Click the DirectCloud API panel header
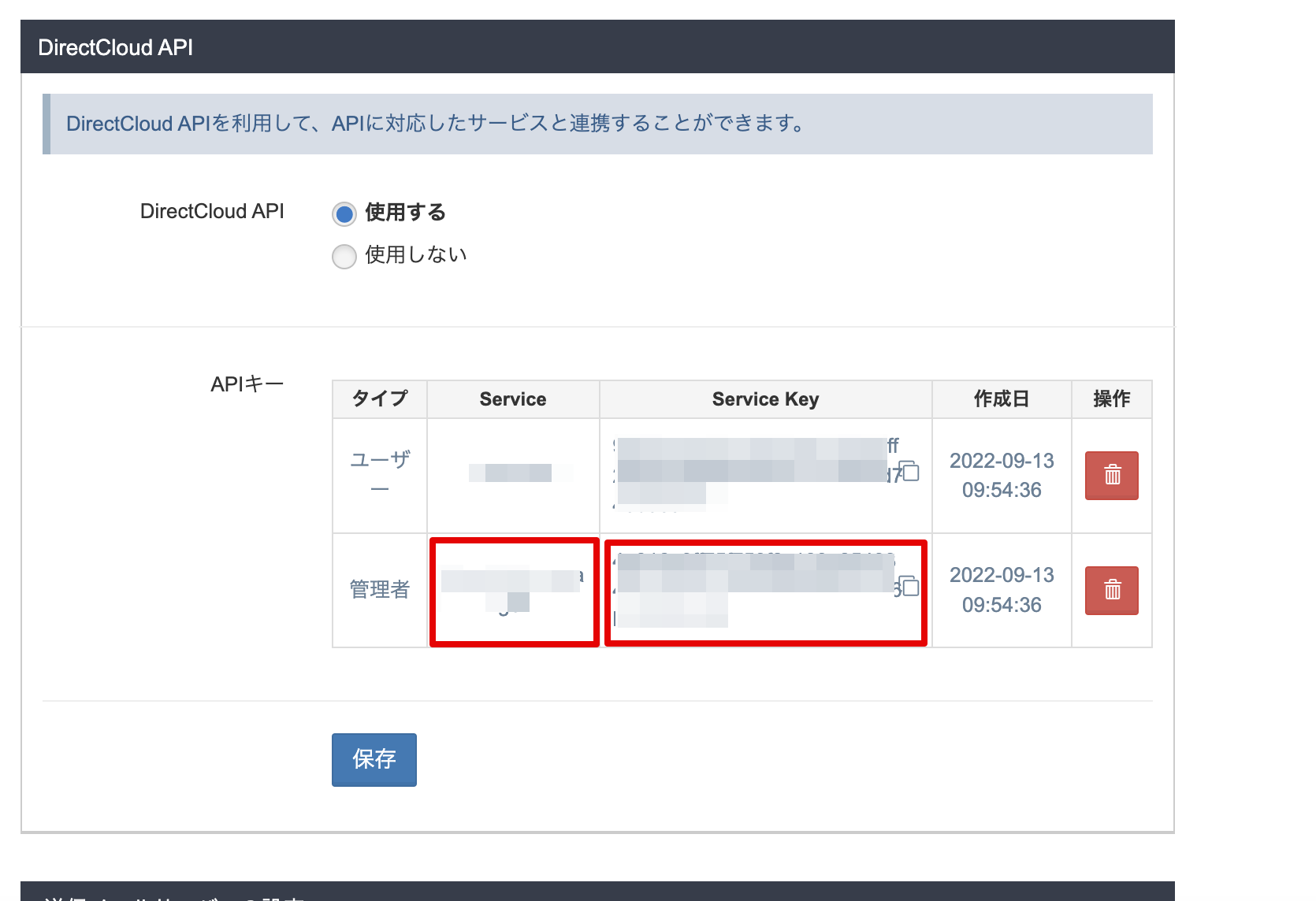Screen dimensions: 1316x901 [x=116, y=47]
